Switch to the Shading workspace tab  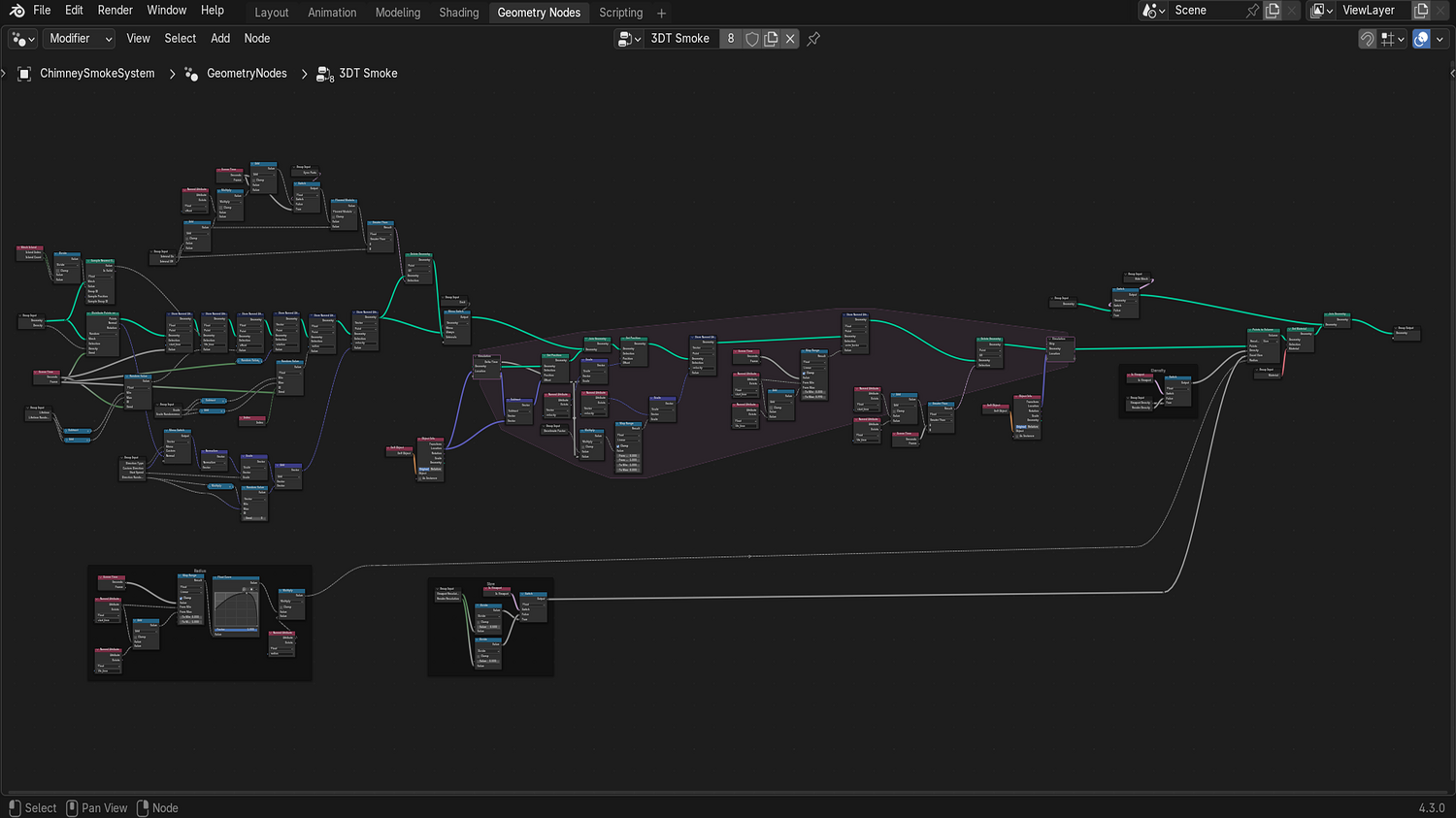459,13
